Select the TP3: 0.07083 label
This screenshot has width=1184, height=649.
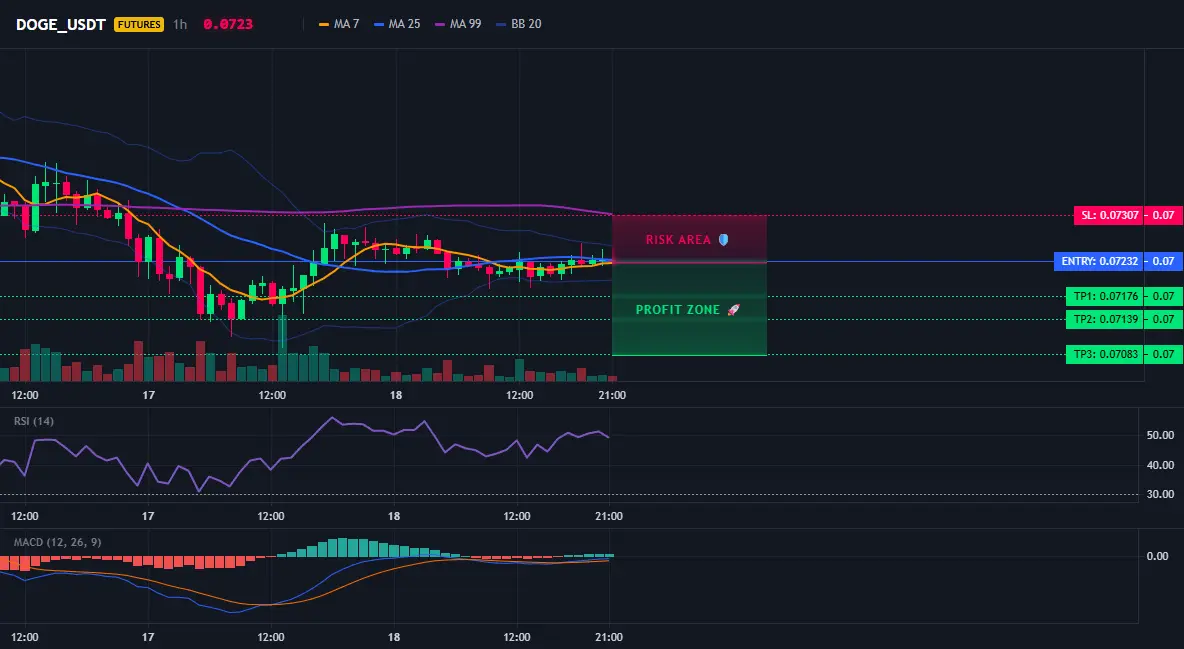coord(1104,354)
